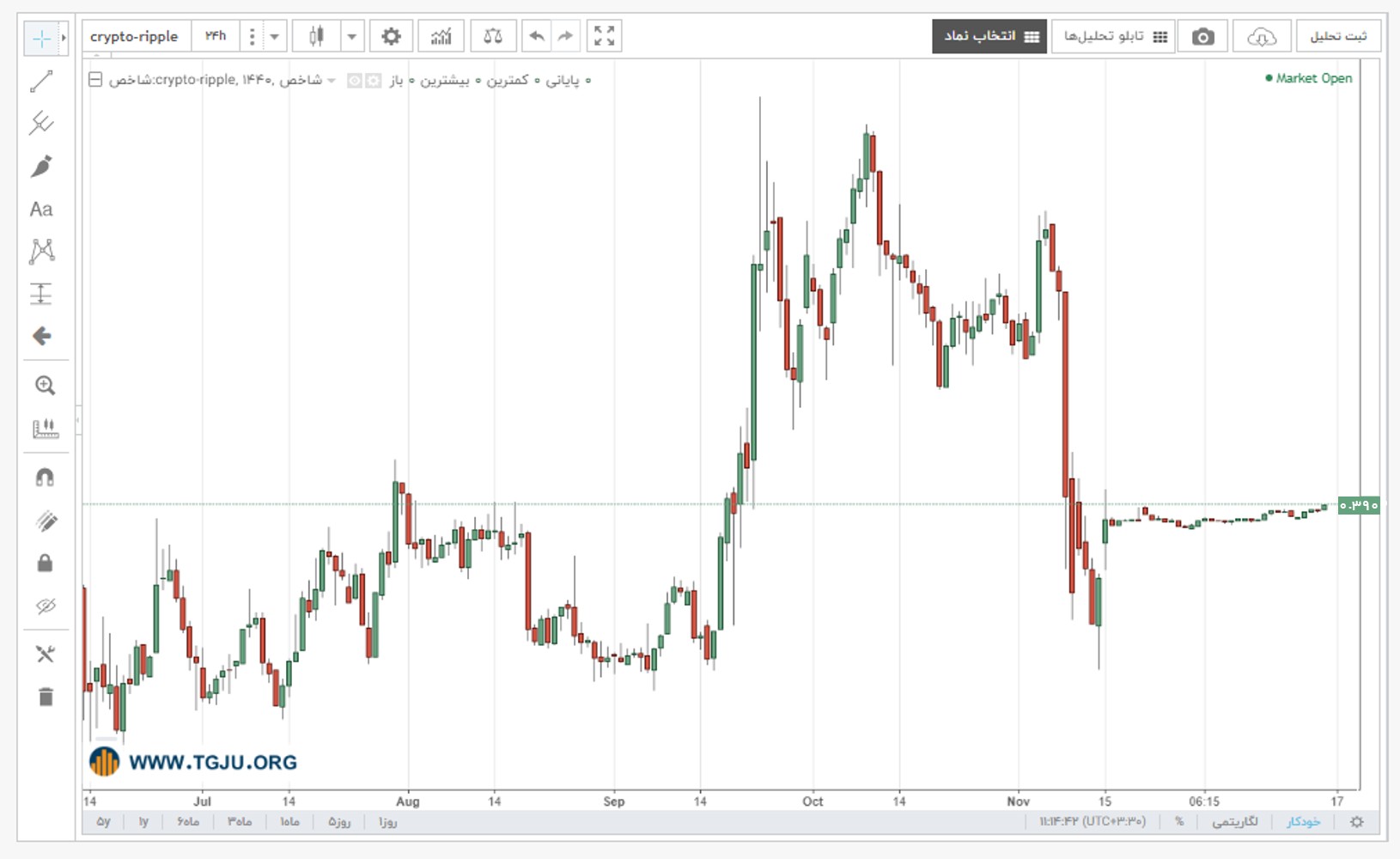Select the XABCD pattern tool
The height and width of the screenshot is (859, 1400).
coord(41,251)
